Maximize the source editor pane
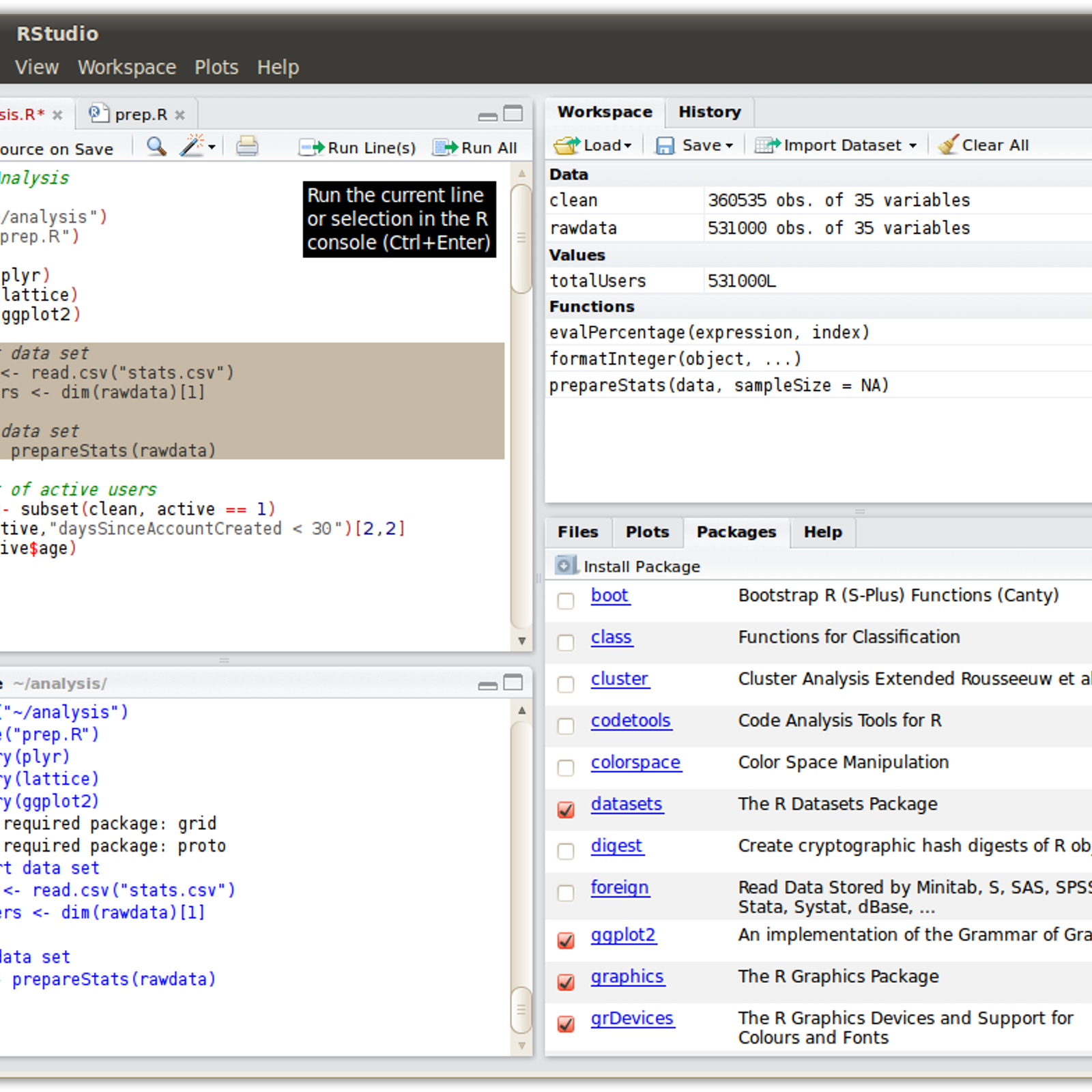The image size is (1092, 1092). tap(513, 113)
